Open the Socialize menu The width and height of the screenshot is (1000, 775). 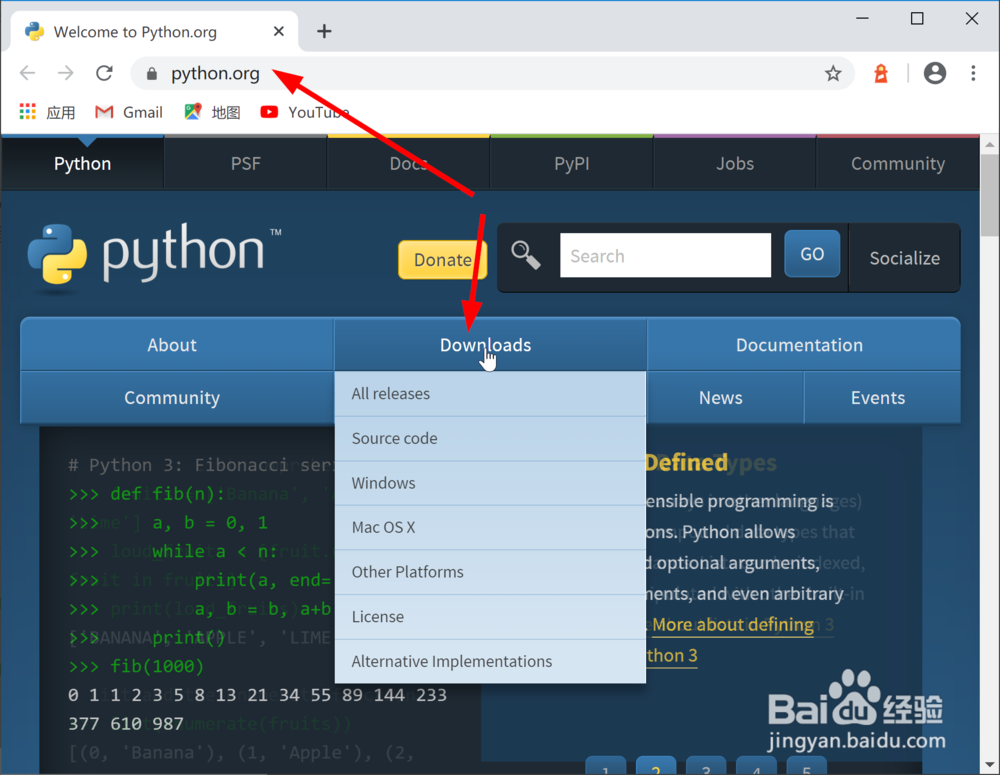904,258
